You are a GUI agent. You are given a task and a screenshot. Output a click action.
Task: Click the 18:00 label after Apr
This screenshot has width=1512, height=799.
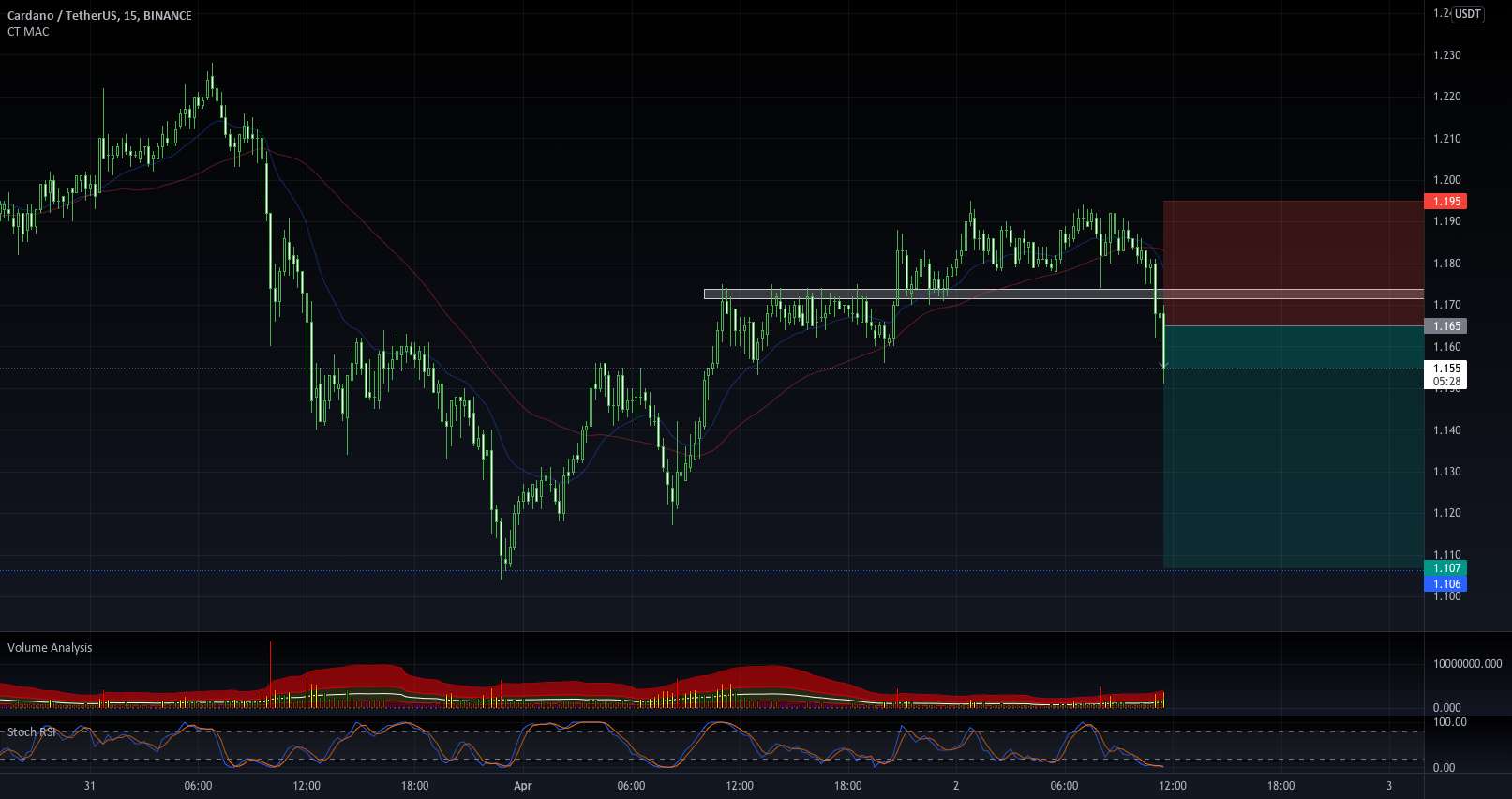847,786
